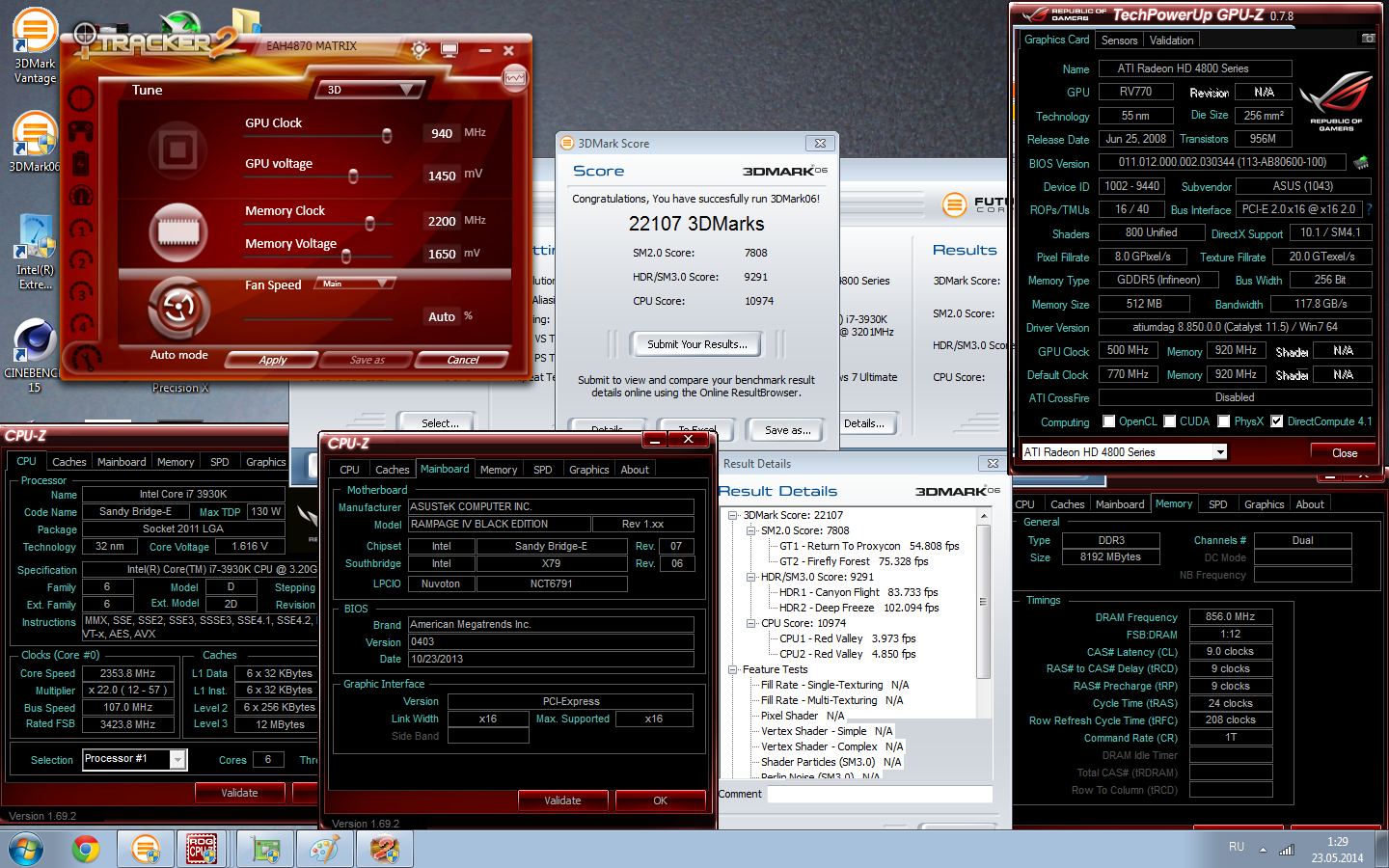This screenshot has height=868, width=1389.
Task: Open Chrome from the taskbar
Action: [86, 850]
